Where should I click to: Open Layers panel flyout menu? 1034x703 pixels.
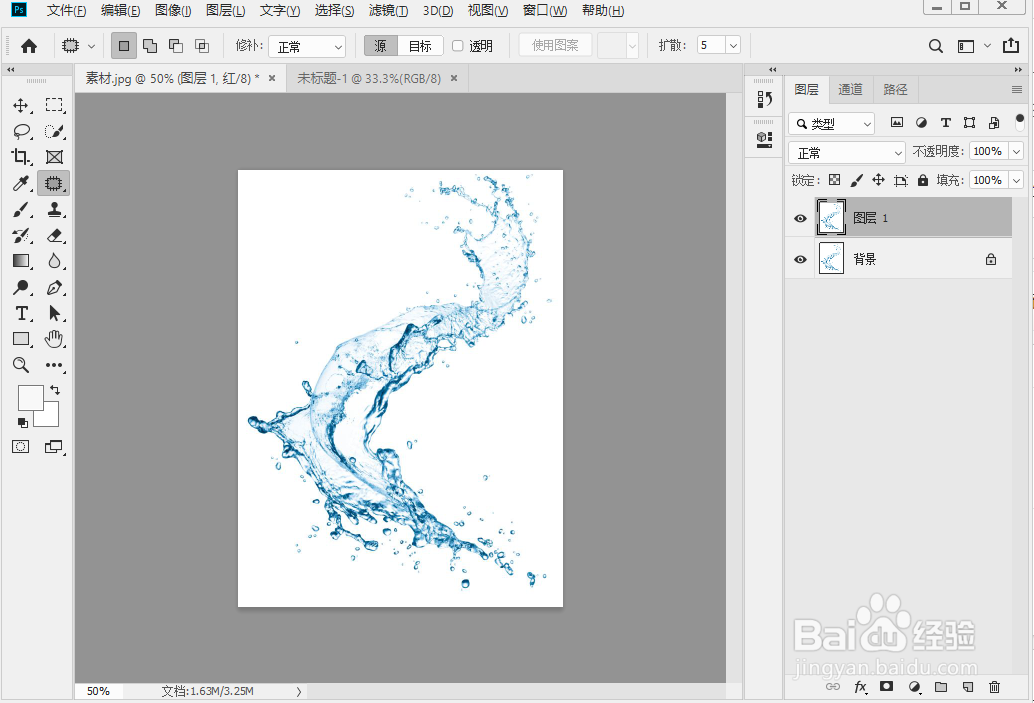[1017, 90]
